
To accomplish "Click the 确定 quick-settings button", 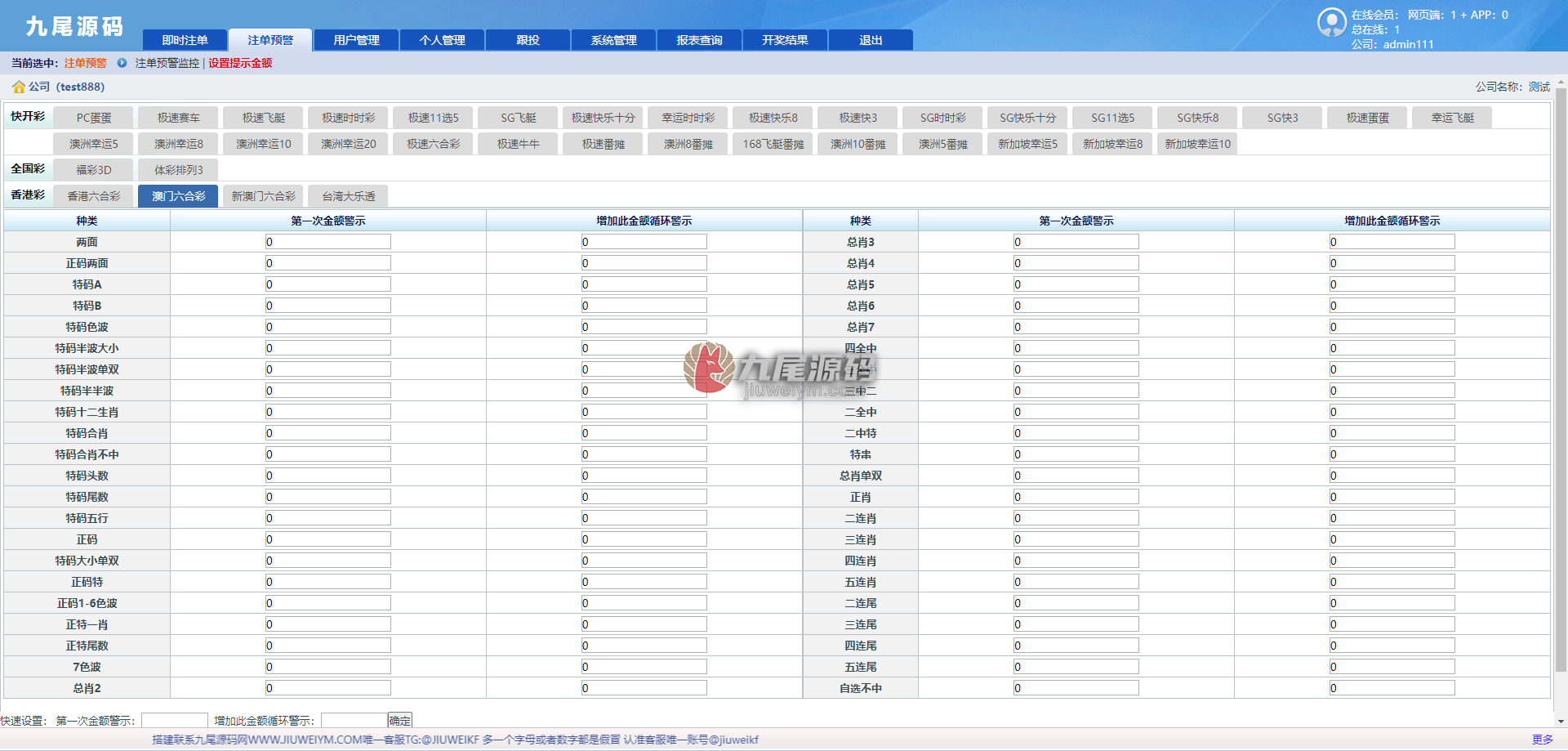I will tap(400, 721).
